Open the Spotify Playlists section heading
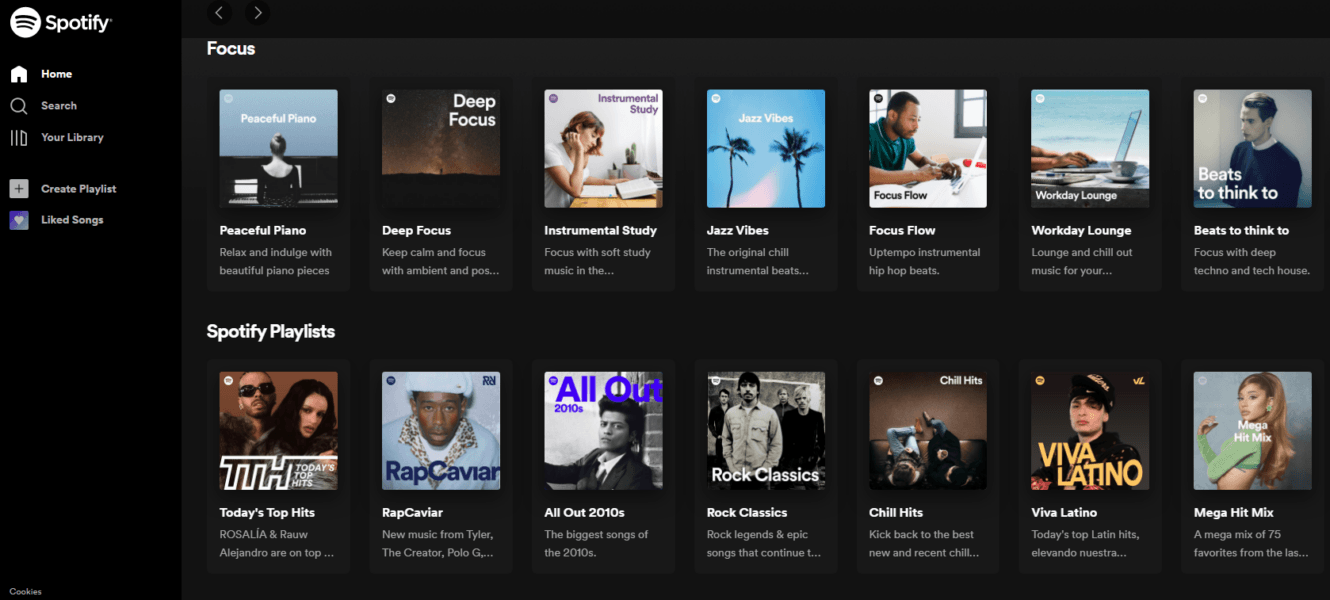Screen dimensions: 1330x600 click(x=270, y=331)
